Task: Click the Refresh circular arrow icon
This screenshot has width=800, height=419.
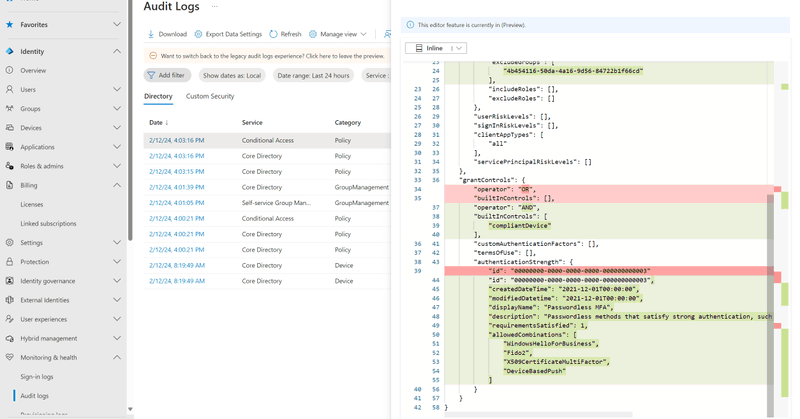Action: (x=273, y=34)
